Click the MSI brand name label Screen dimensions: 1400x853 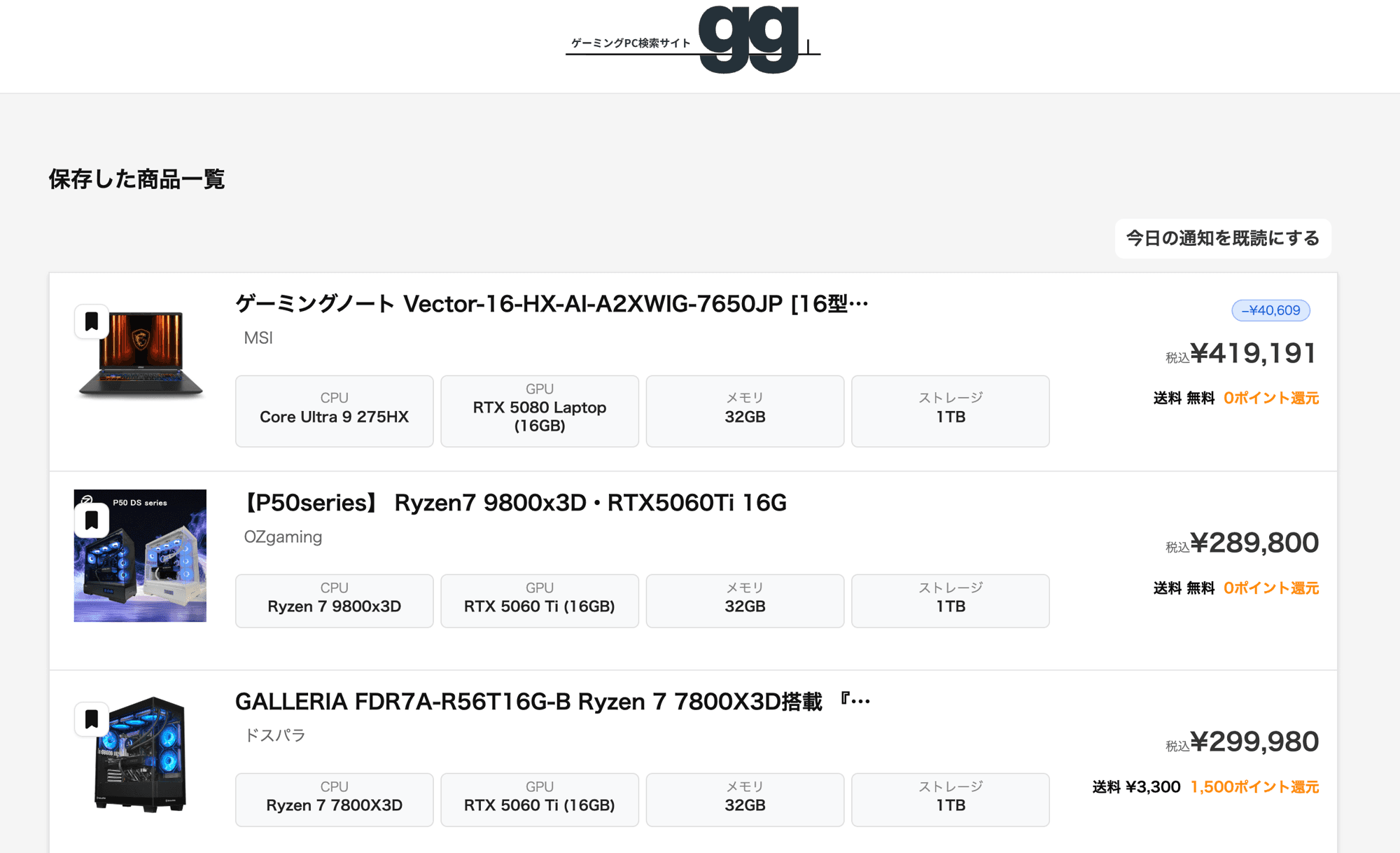[258, 338]
